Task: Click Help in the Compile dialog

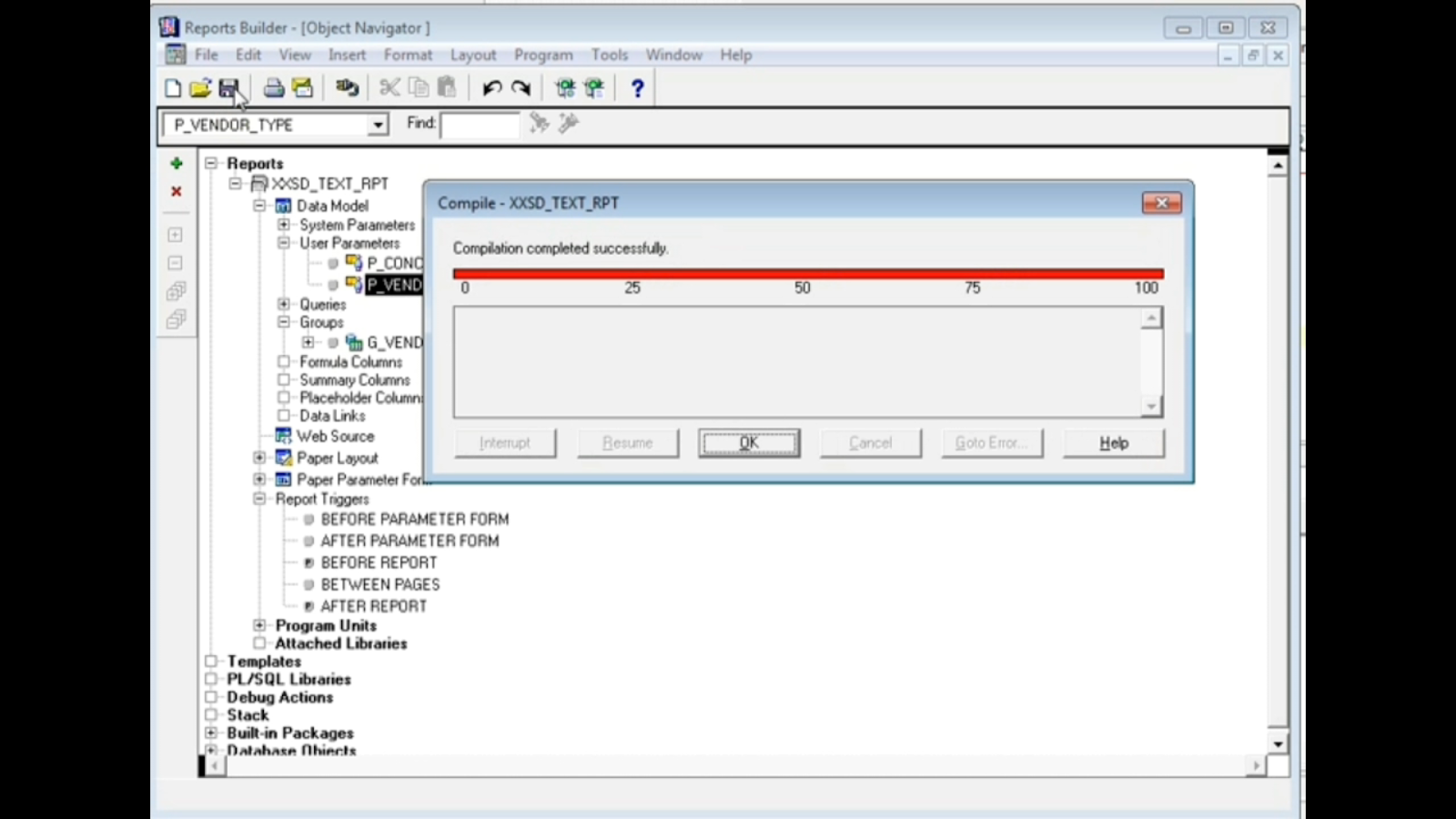Action: tap(1112, 442)
